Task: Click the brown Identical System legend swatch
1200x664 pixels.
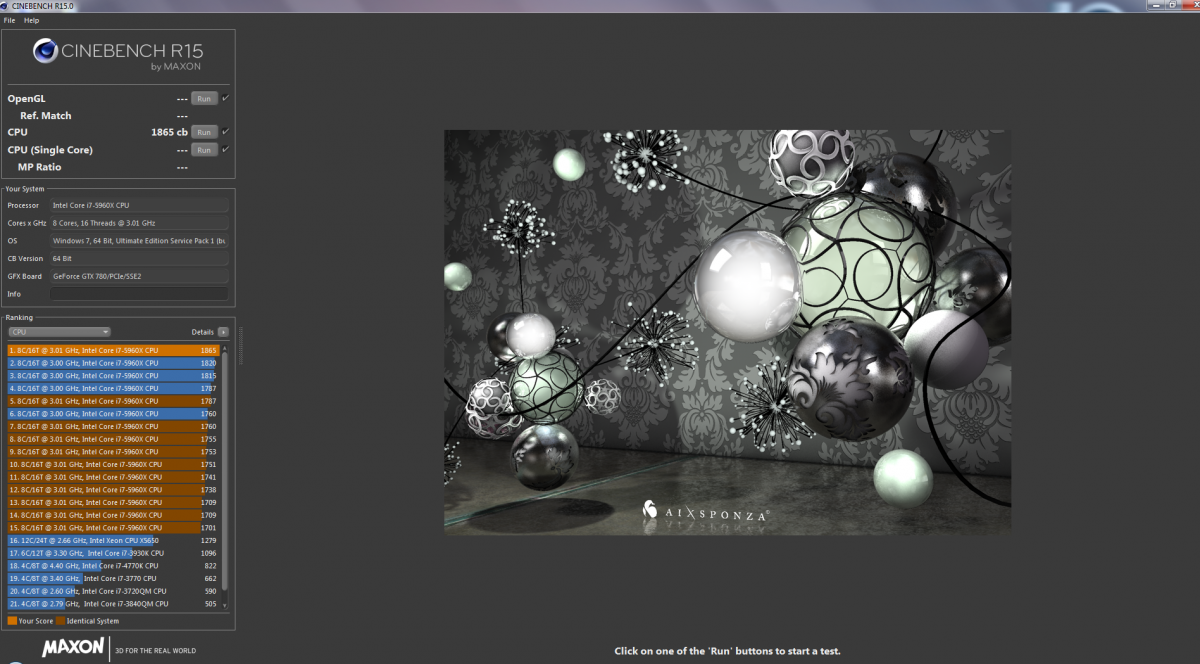Action: coord(61,621)
